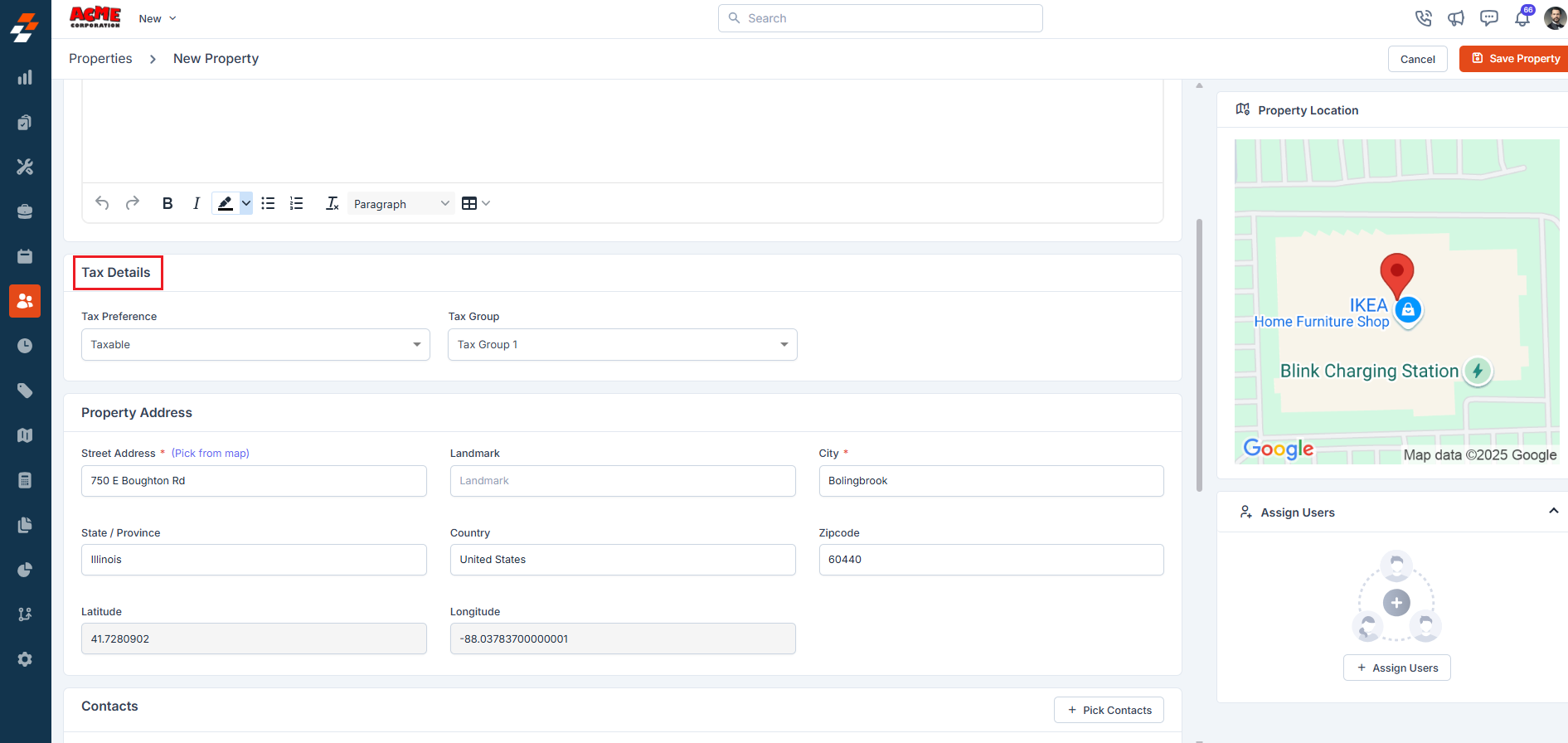The width and height of the screenshot is (1568, 743).
Task: Click Pick from map link
Action: (211, 454)
